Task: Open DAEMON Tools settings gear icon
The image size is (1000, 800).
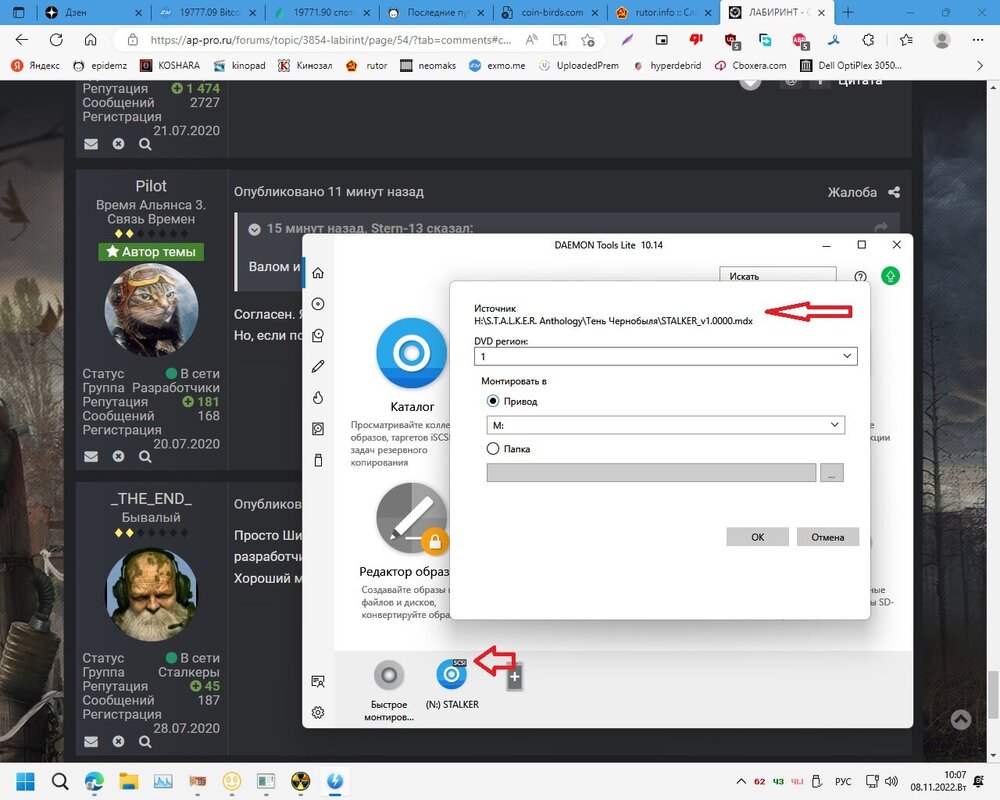Action: click(318, 713)
